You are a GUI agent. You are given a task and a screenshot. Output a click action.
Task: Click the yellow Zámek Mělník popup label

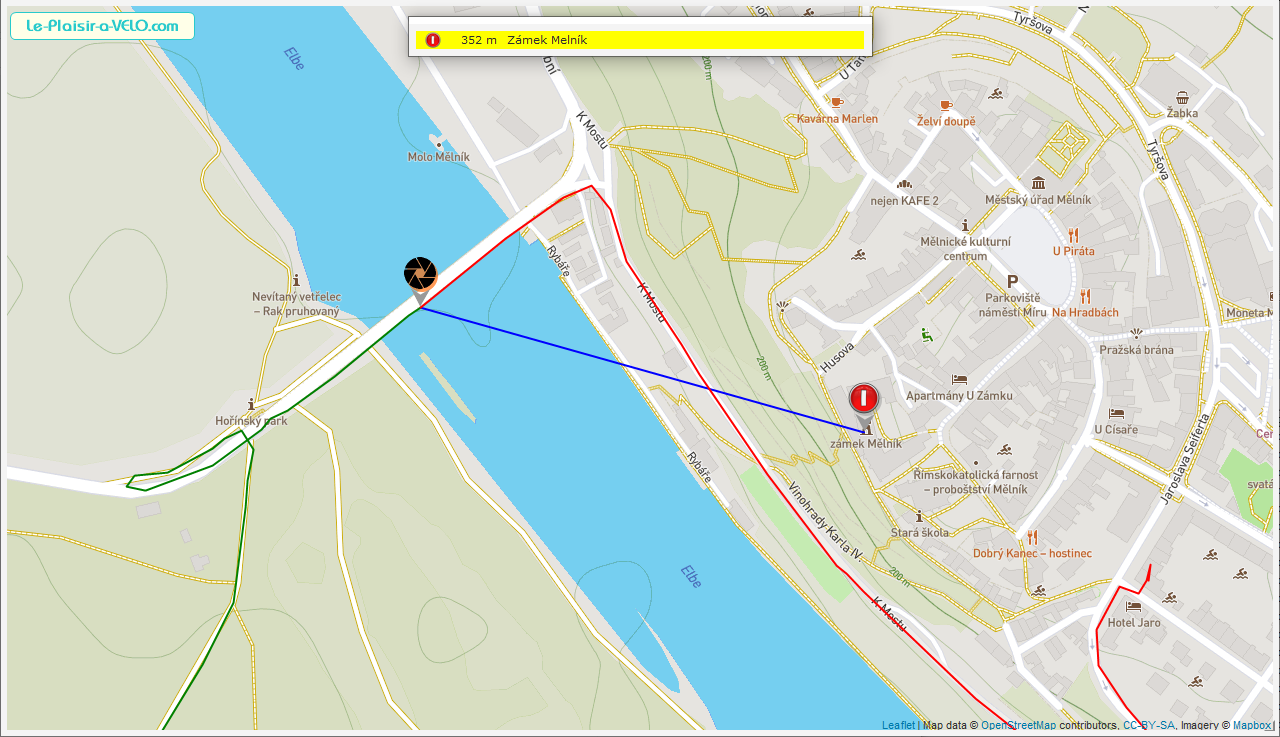click(547, 40)
